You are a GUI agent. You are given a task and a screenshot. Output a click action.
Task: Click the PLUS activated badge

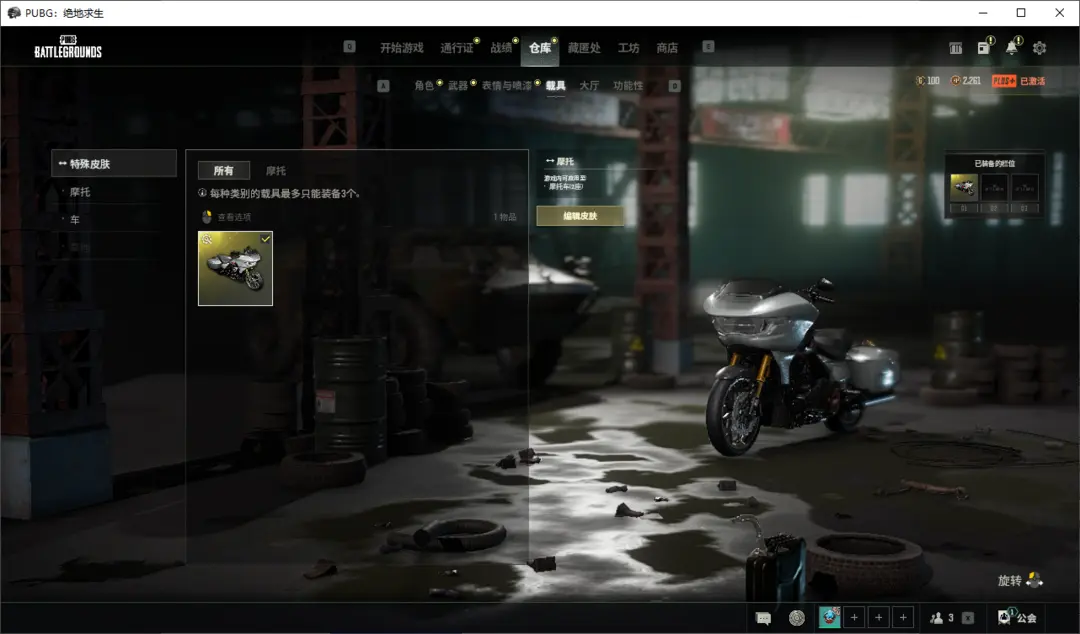coord(1018,81)
